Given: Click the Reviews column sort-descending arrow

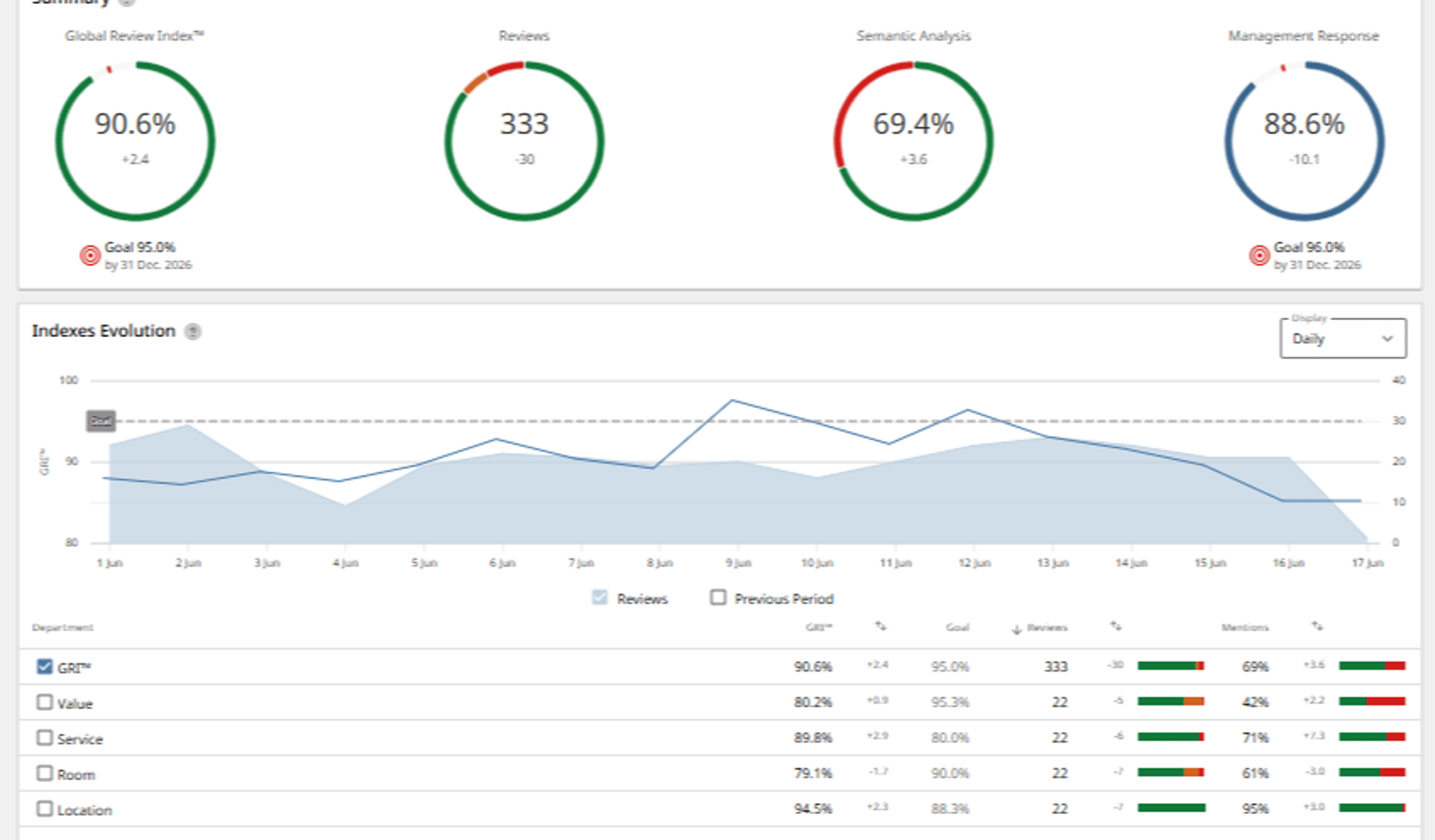Looking at the screenshot, I should 1017,628.
